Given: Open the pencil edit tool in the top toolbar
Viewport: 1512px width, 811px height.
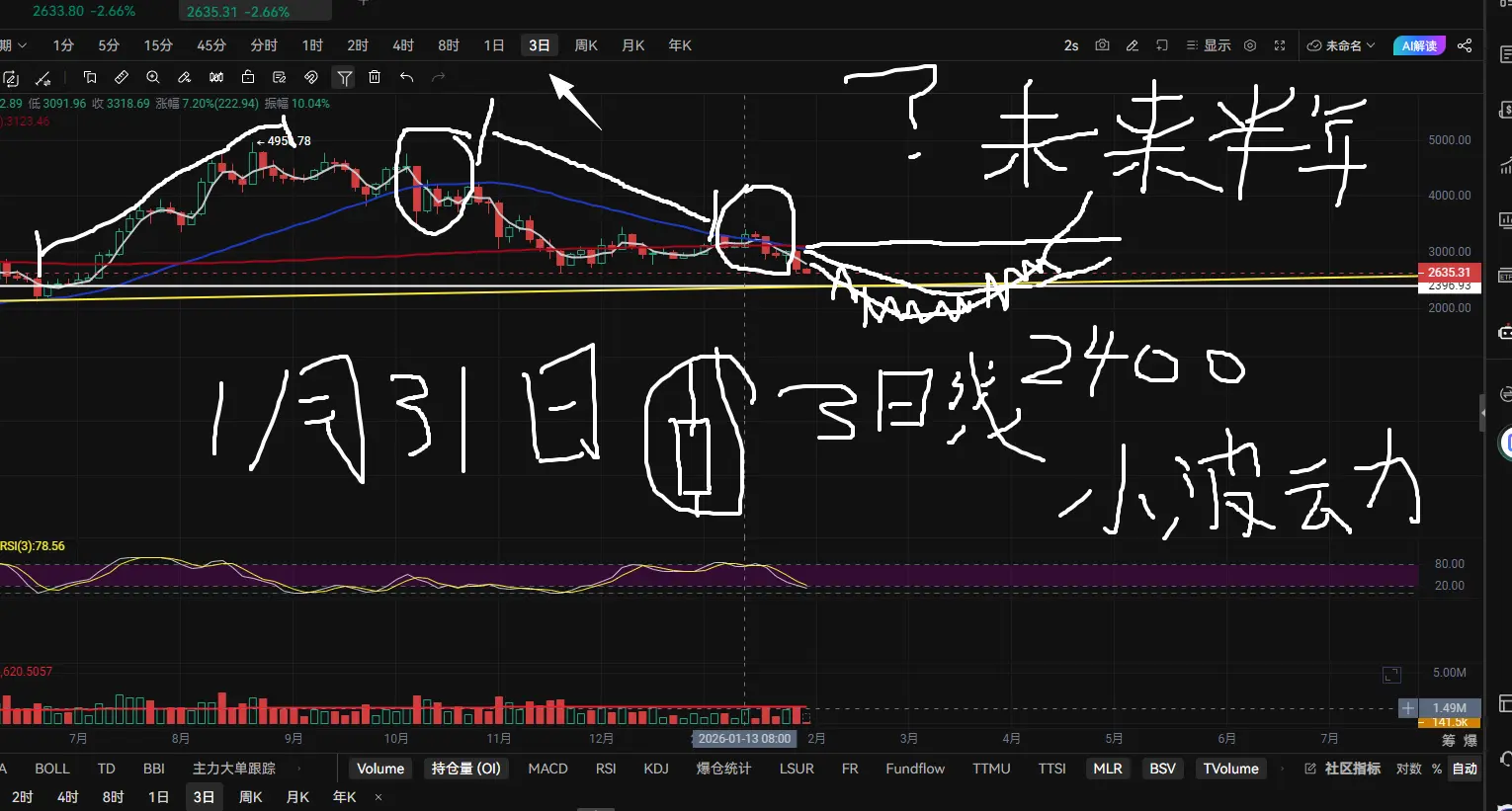Looking at the screenshot, I should [1133, 45].
